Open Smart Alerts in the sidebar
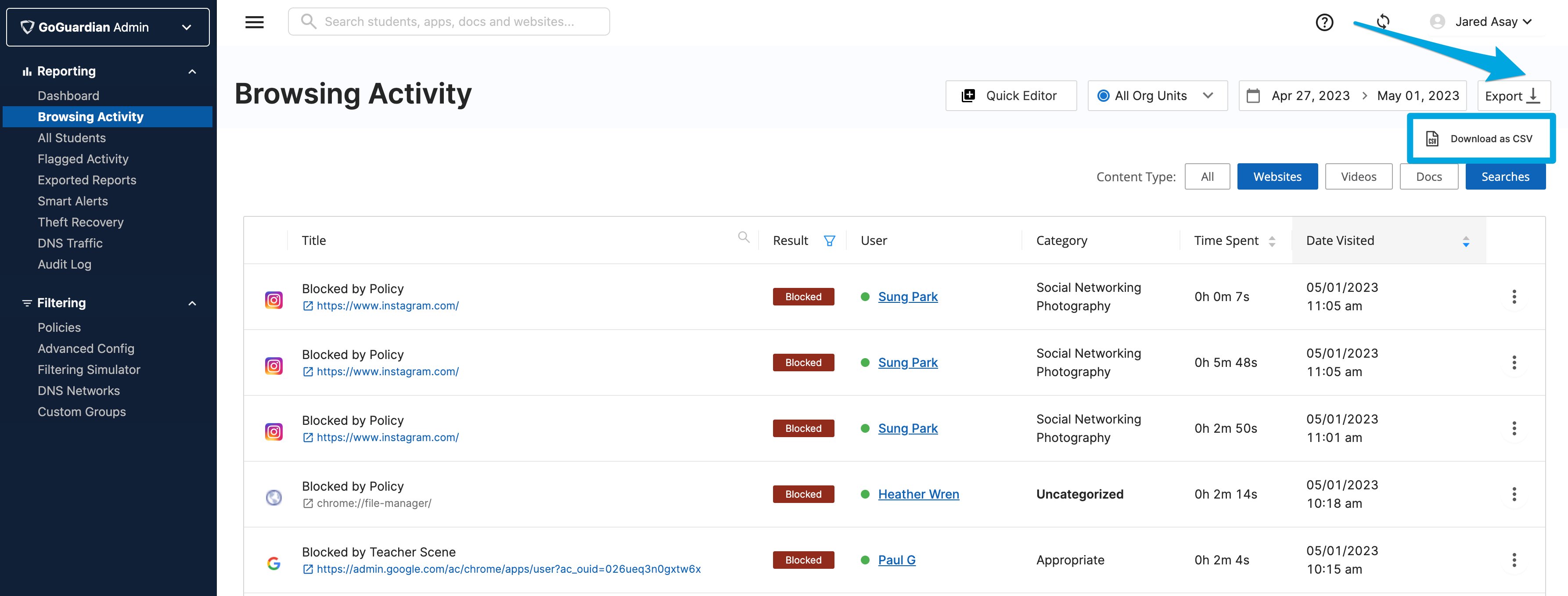This screenshot has height=596, width=1568. point(72,201)
